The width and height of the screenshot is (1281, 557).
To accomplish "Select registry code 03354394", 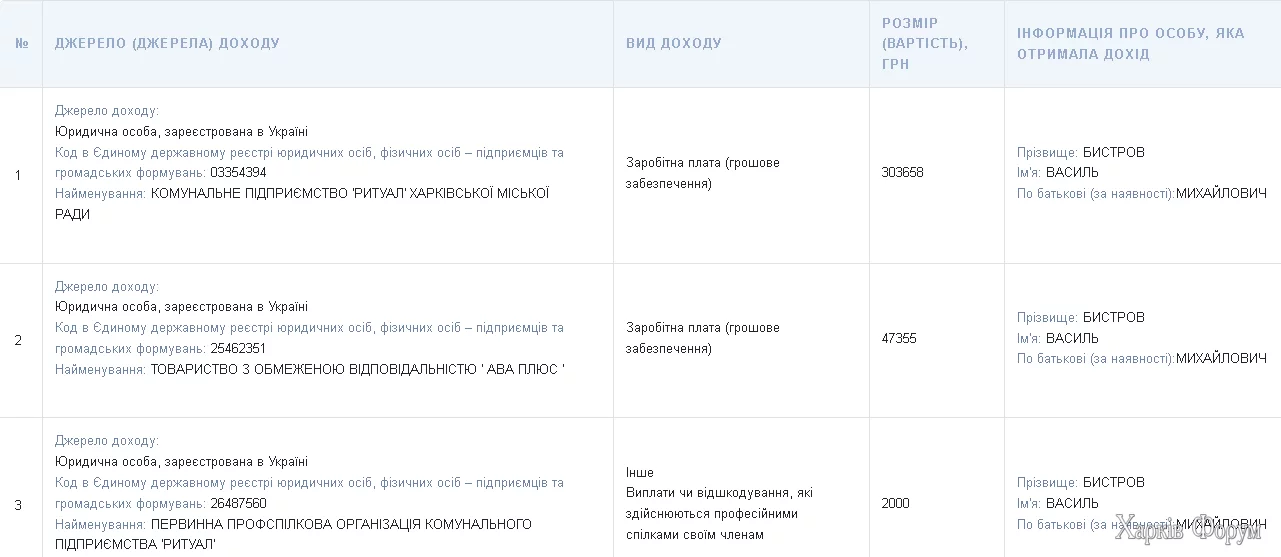I will pyautogui.click(x=238, y=173).
